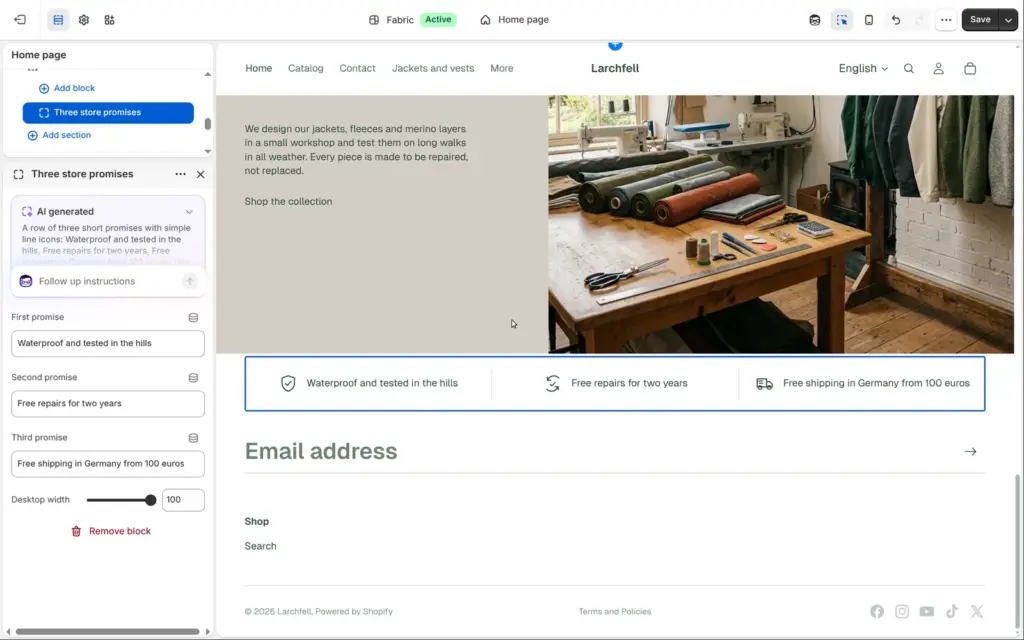
Task: Open Catalog in the store navigation
Action: (306, 69)
